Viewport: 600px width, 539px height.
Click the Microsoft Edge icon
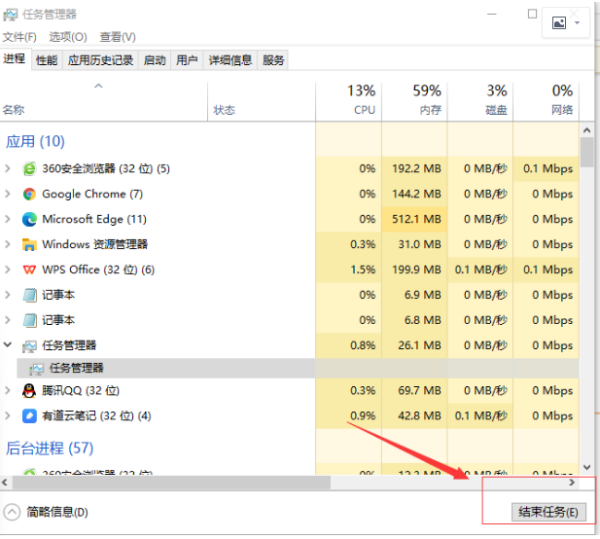[x=29, y=219]
